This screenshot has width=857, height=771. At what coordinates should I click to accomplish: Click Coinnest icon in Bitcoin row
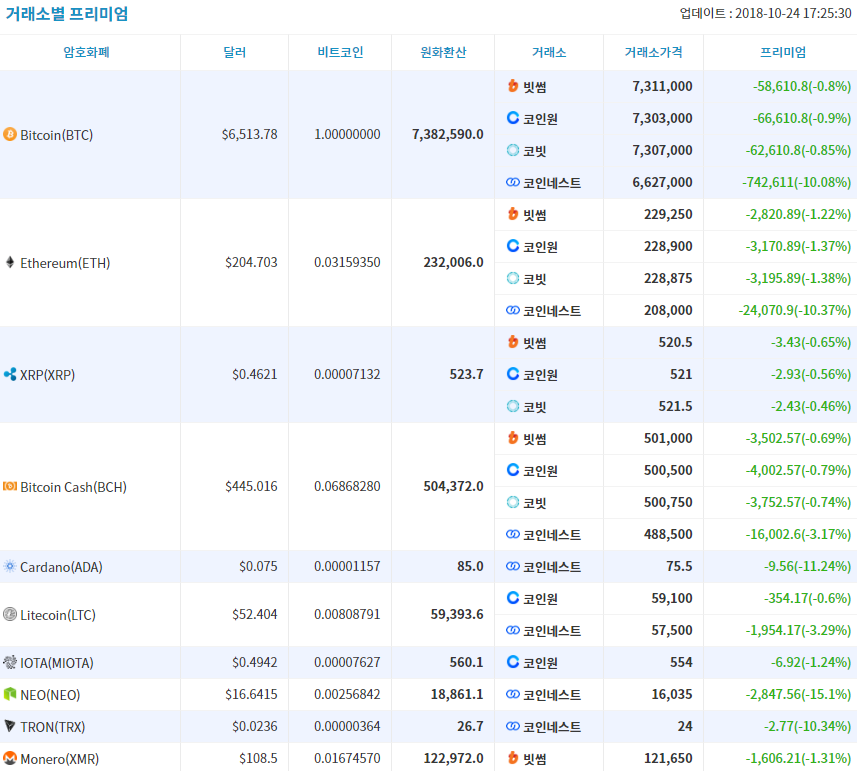pyautogui.click(x=513, y=182)
